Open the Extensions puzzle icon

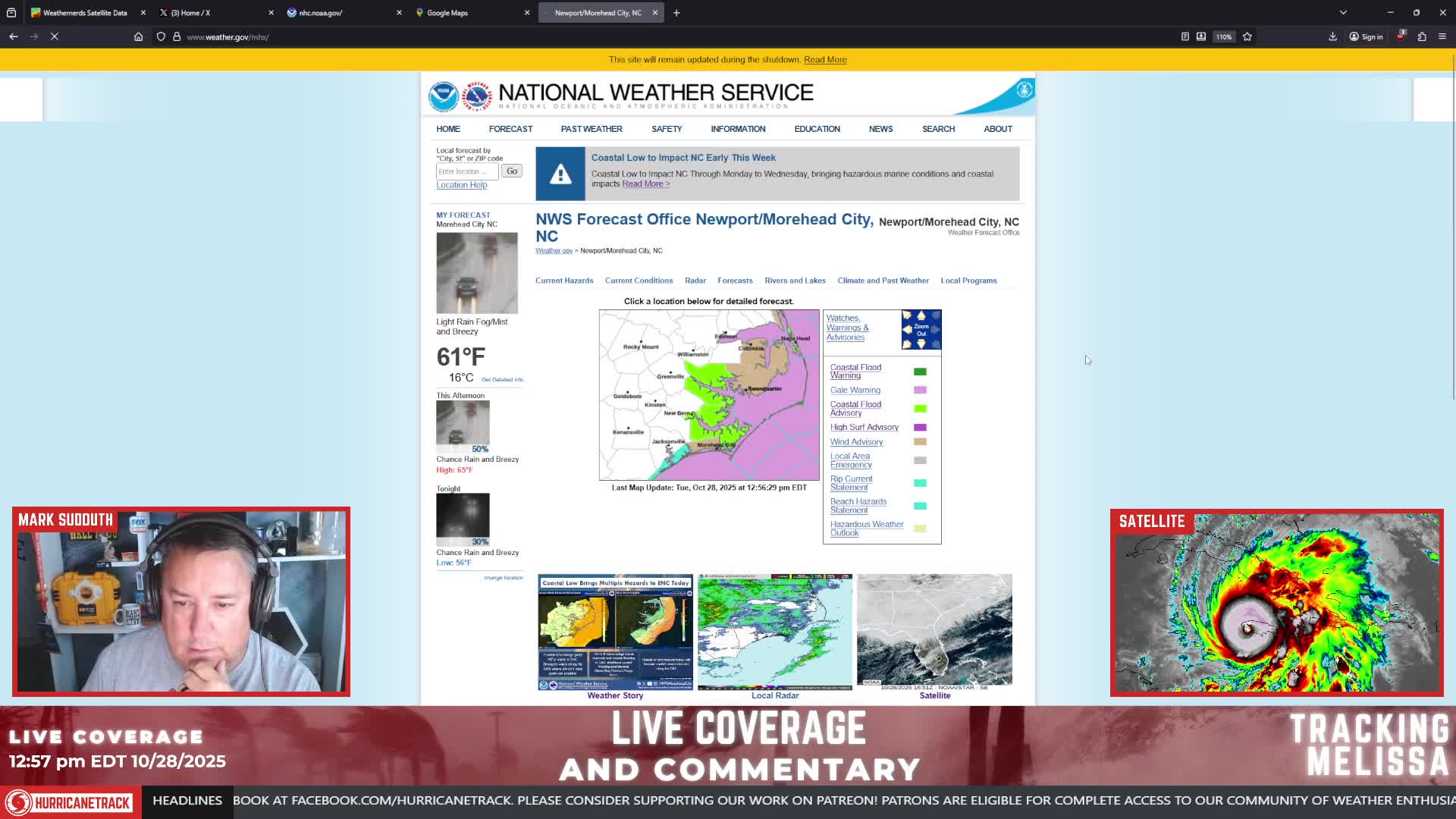point(1422,36)
